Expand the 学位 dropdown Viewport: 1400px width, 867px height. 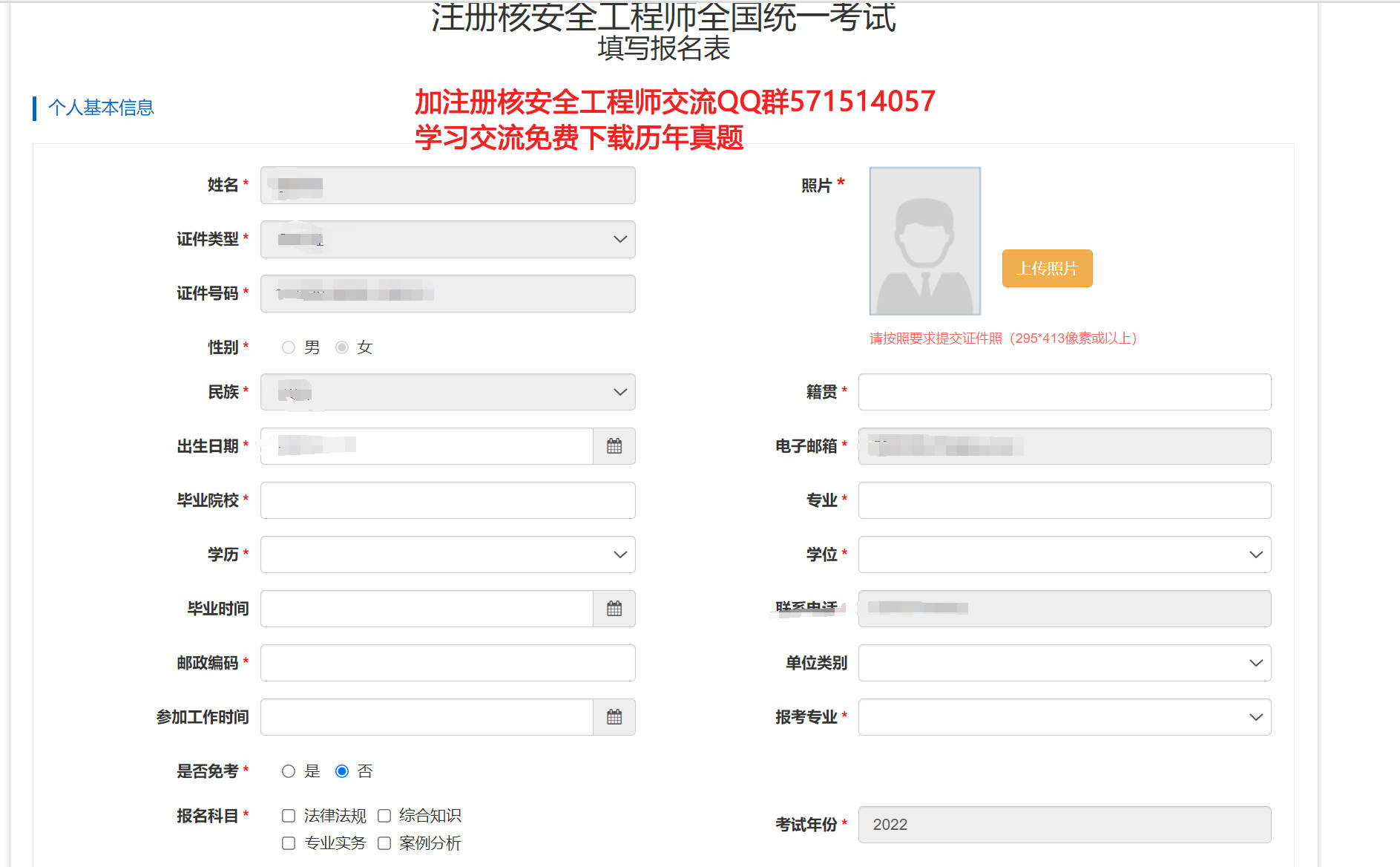point(1255,554)
